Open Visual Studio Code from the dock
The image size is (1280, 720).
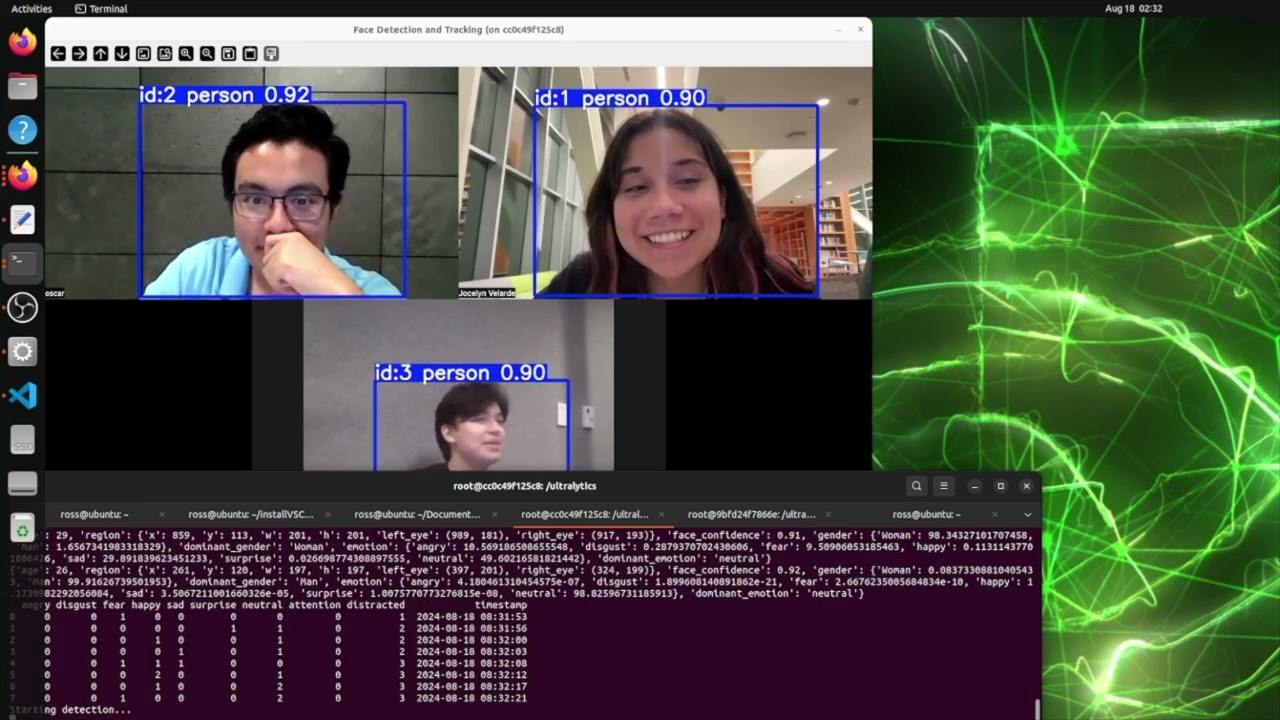click(x=22, y=395)
